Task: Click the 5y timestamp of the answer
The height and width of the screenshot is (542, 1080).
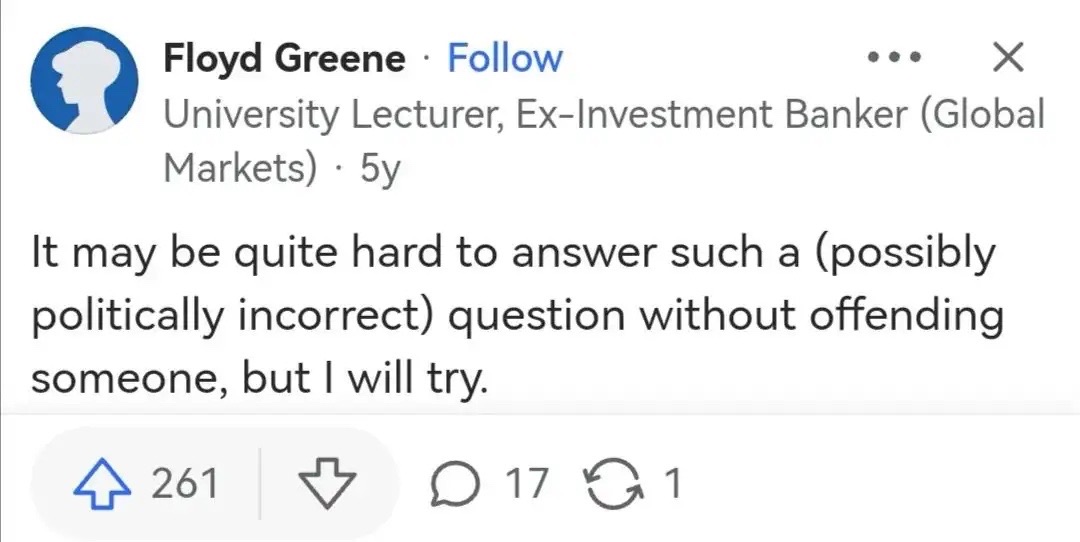Action: click(378, 167)
